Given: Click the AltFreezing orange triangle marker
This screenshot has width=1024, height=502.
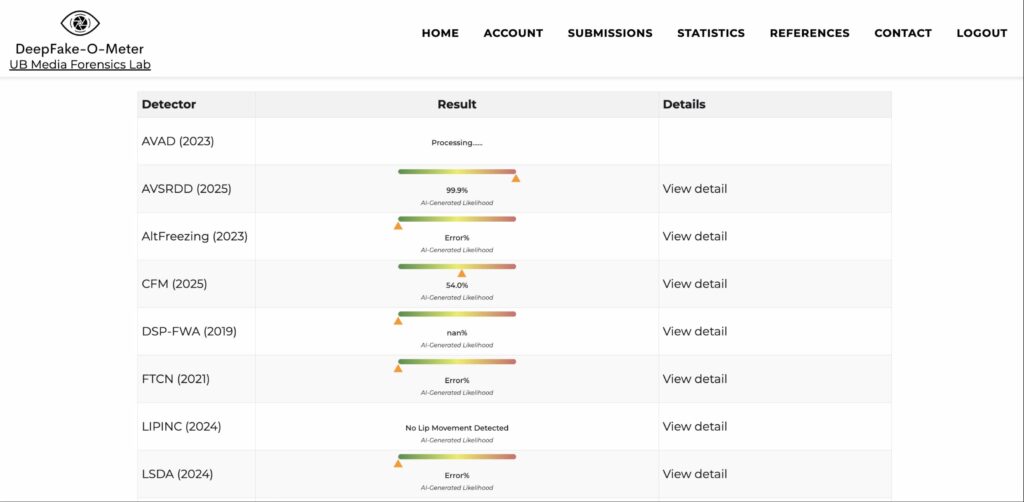Looking at the screenshot, I should tap(398, 226).
